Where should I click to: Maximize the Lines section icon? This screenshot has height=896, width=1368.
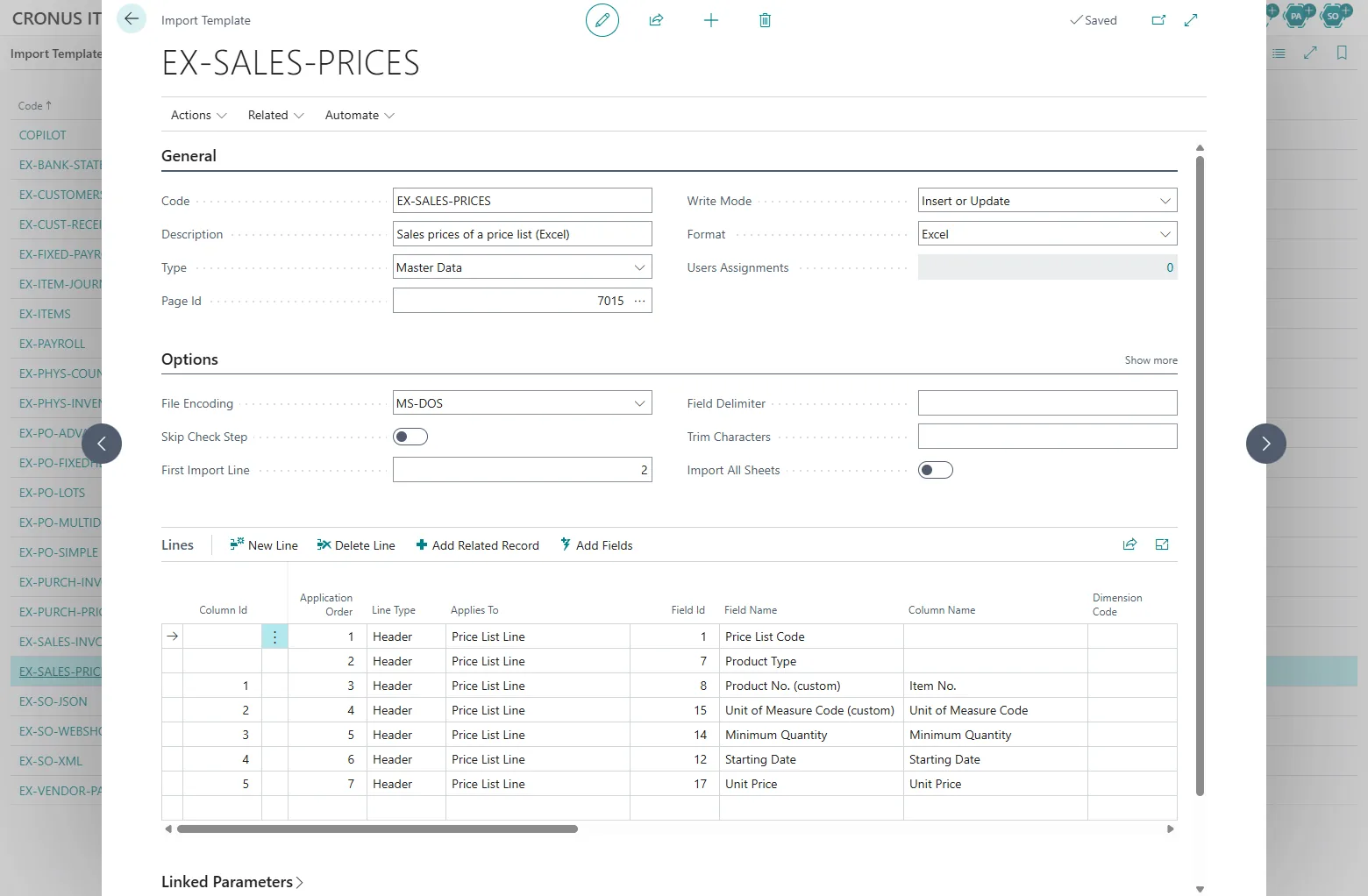click(x=1162, y=544)
